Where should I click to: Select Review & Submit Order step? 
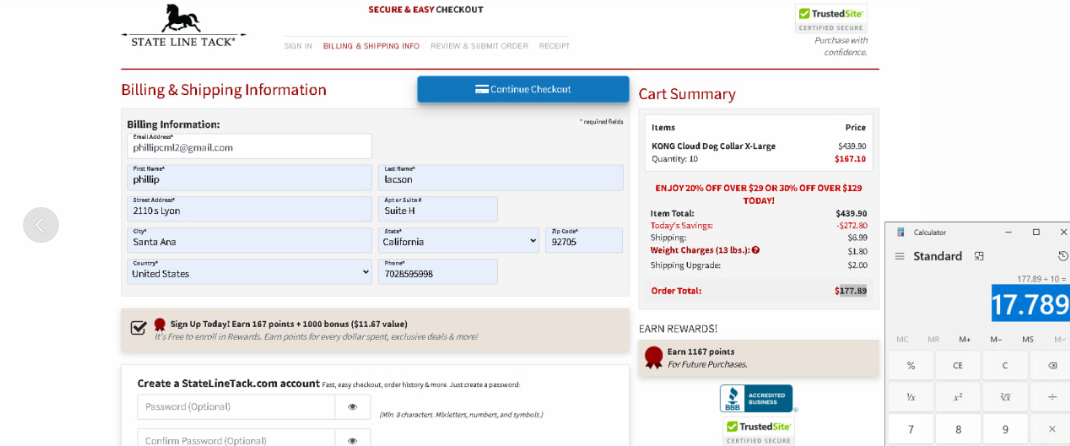click(x=479, y=46)
